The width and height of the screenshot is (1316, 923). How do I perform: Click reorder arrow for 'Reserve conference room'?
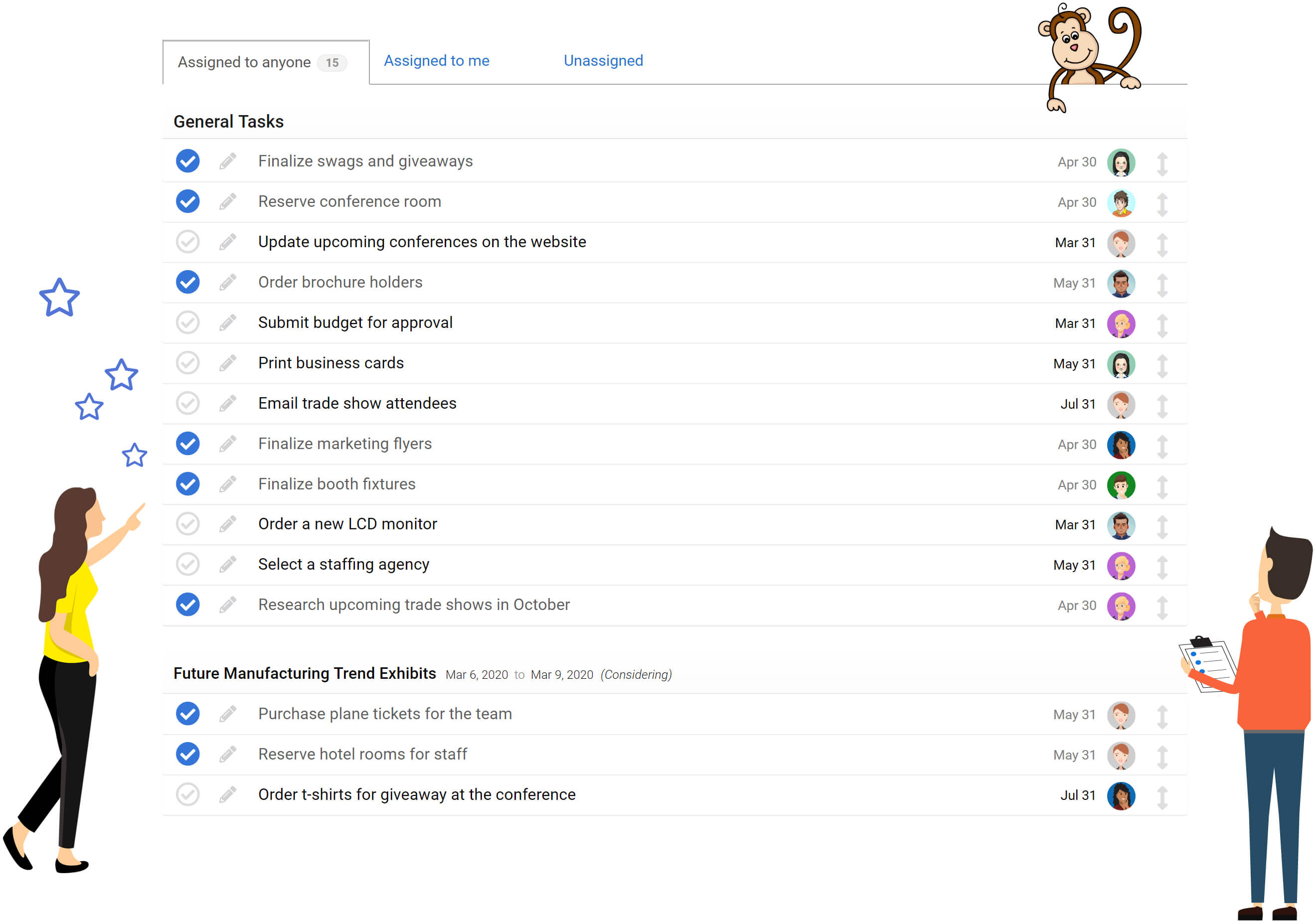tap(1162, 204)
